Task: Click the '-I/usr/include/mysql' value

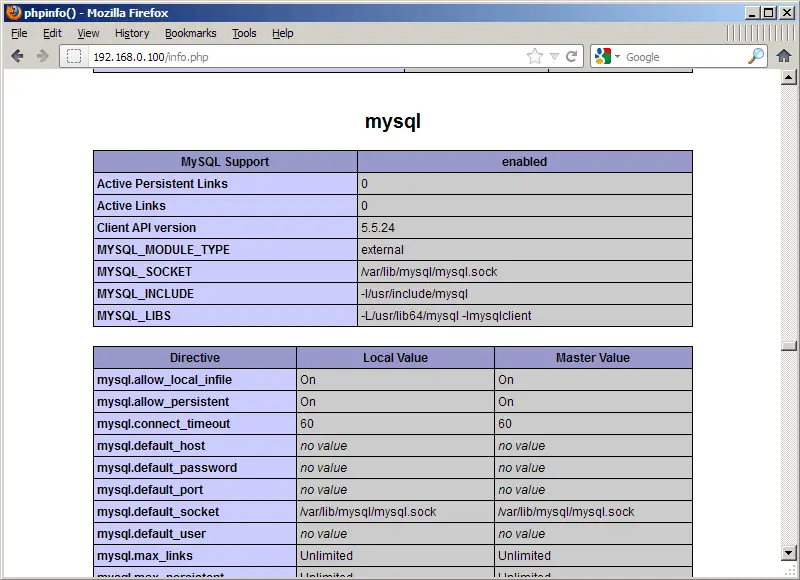Action: 414,294
